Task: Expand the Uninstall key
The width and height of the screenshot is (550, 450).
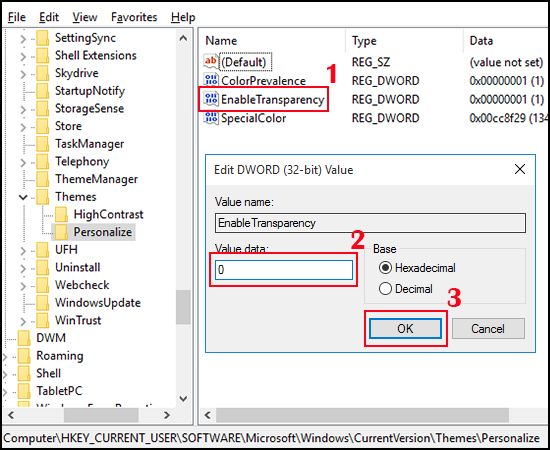Action: click(23, 268)
